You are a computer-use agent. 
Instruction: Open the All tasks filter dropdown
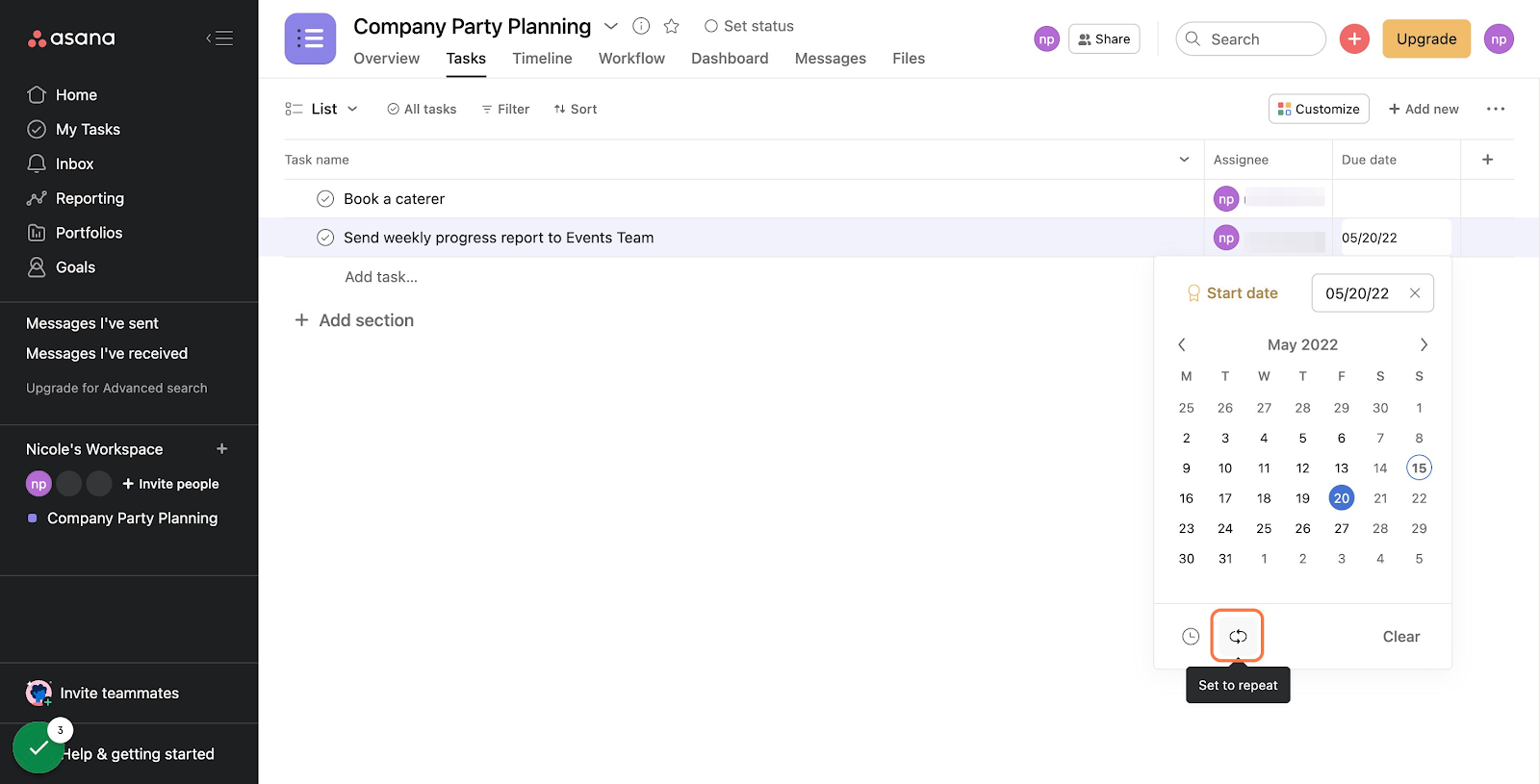(422, 109)
